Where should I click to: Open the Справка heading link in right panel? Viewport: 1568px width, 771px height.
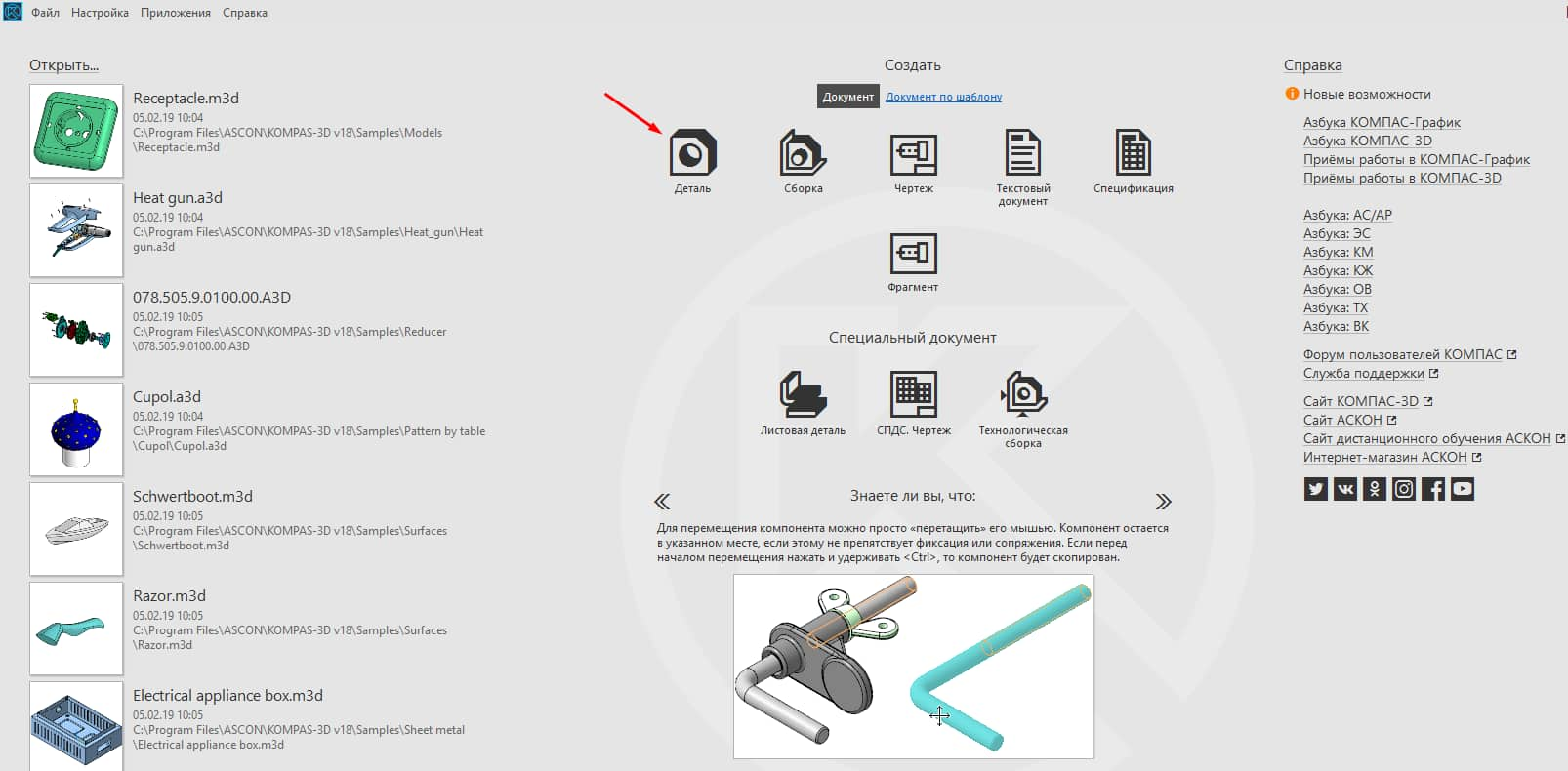pyautogui.click(x=1312, y=65)
